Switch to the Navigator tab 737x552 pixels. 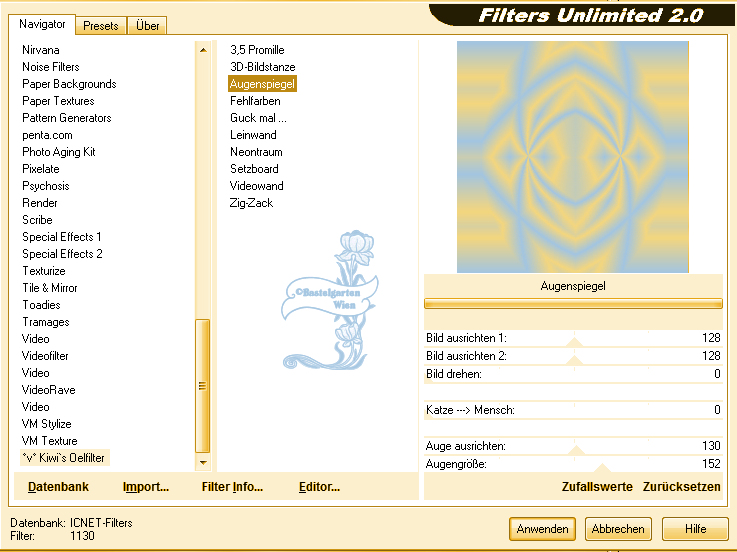pyautogui.click(x=42, y=24)
